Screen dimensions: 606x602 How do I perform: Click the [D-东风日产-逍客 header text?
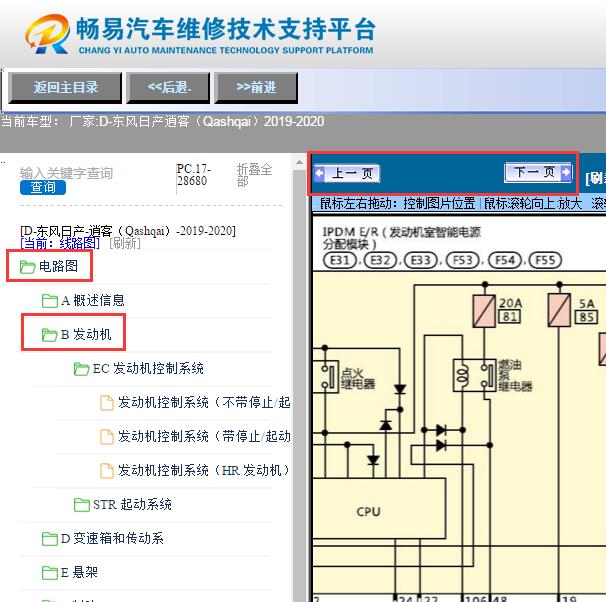coord(128,231)
